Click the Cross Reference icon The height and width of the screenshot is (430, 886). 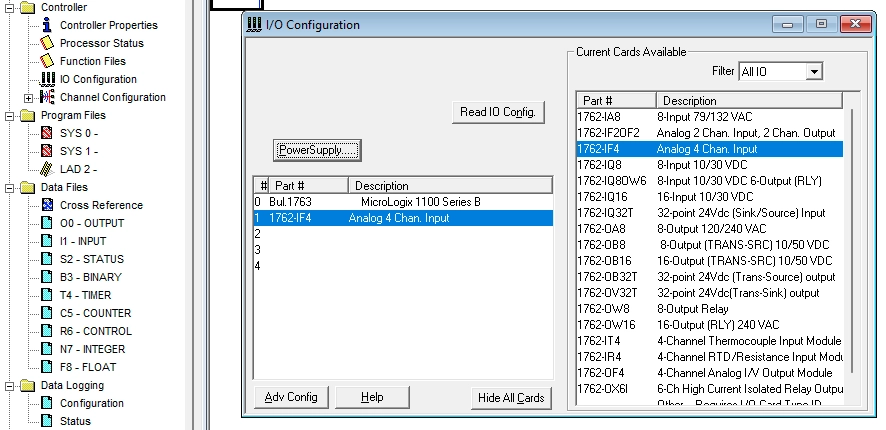point(47,205)
